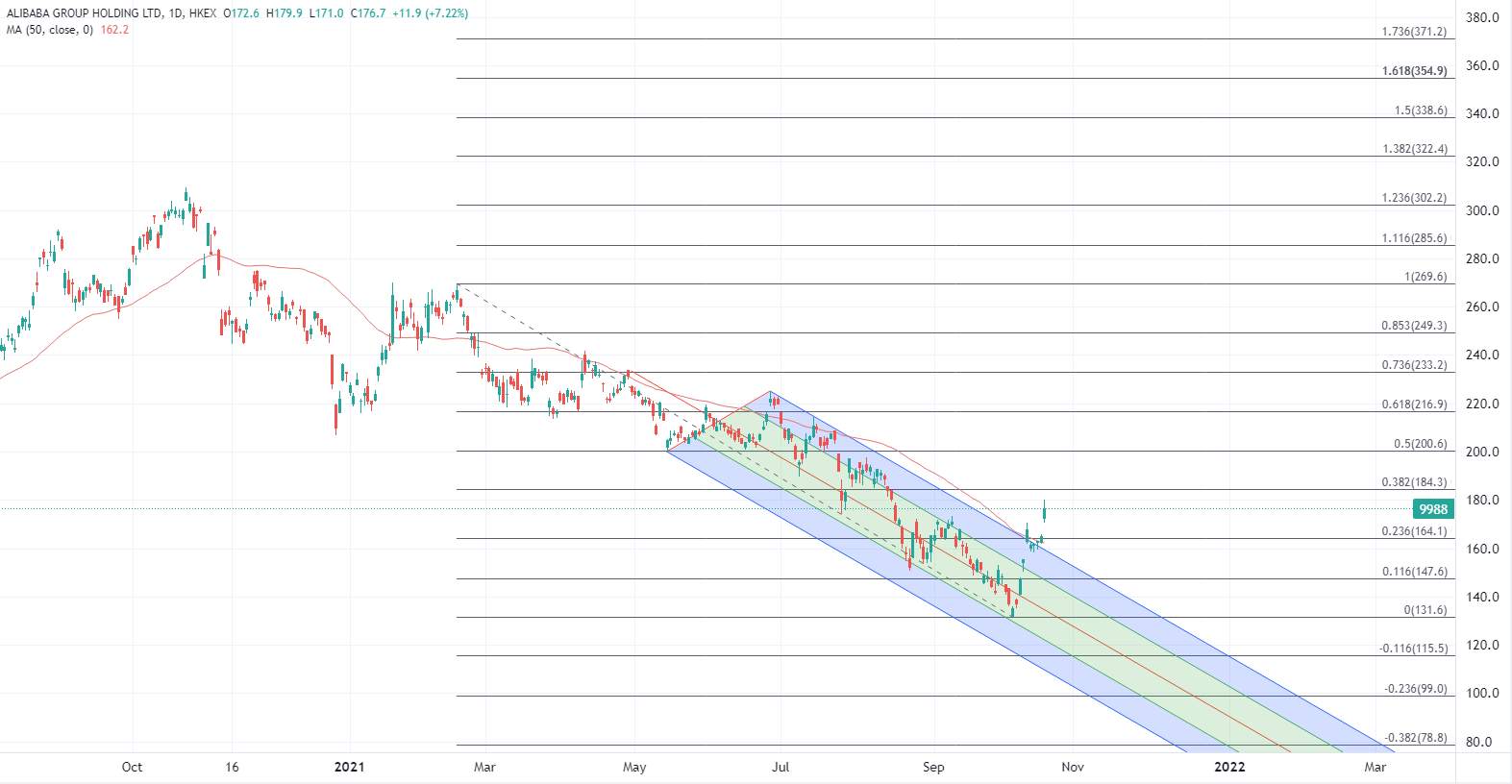Pick 240.0 on the price scale
Image resolution: width=1512 pixels, height=784 pixels.
click(x=1481, y=355)
